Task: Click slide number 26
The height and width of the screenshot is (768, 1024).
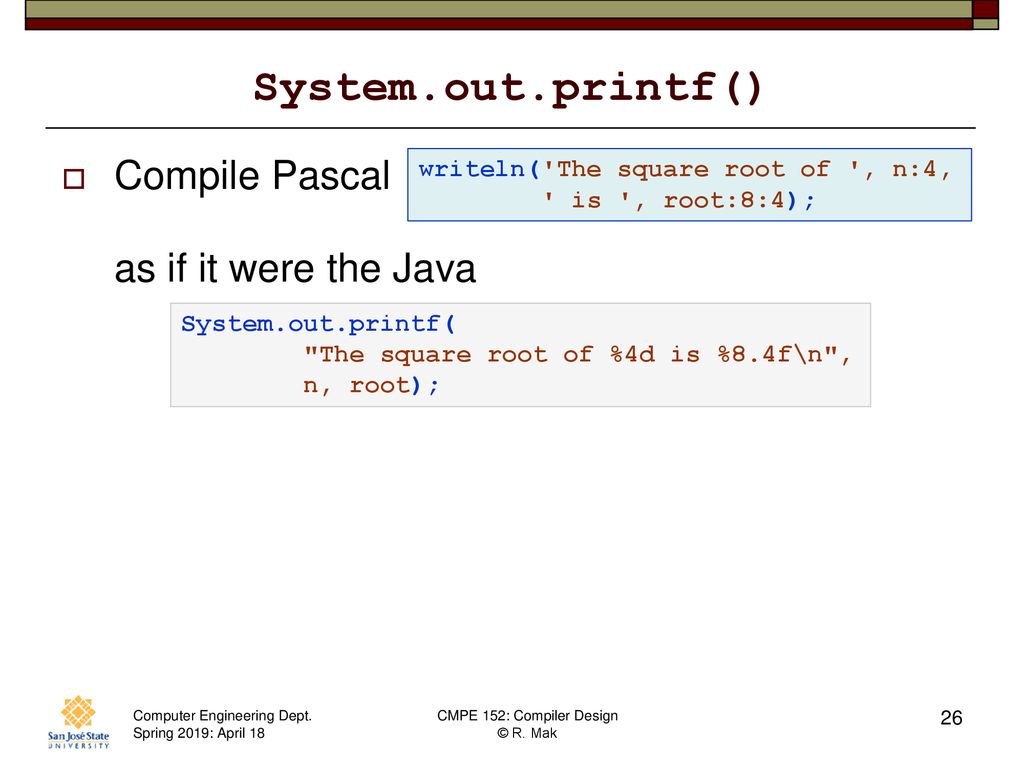Action: (951, 718)
